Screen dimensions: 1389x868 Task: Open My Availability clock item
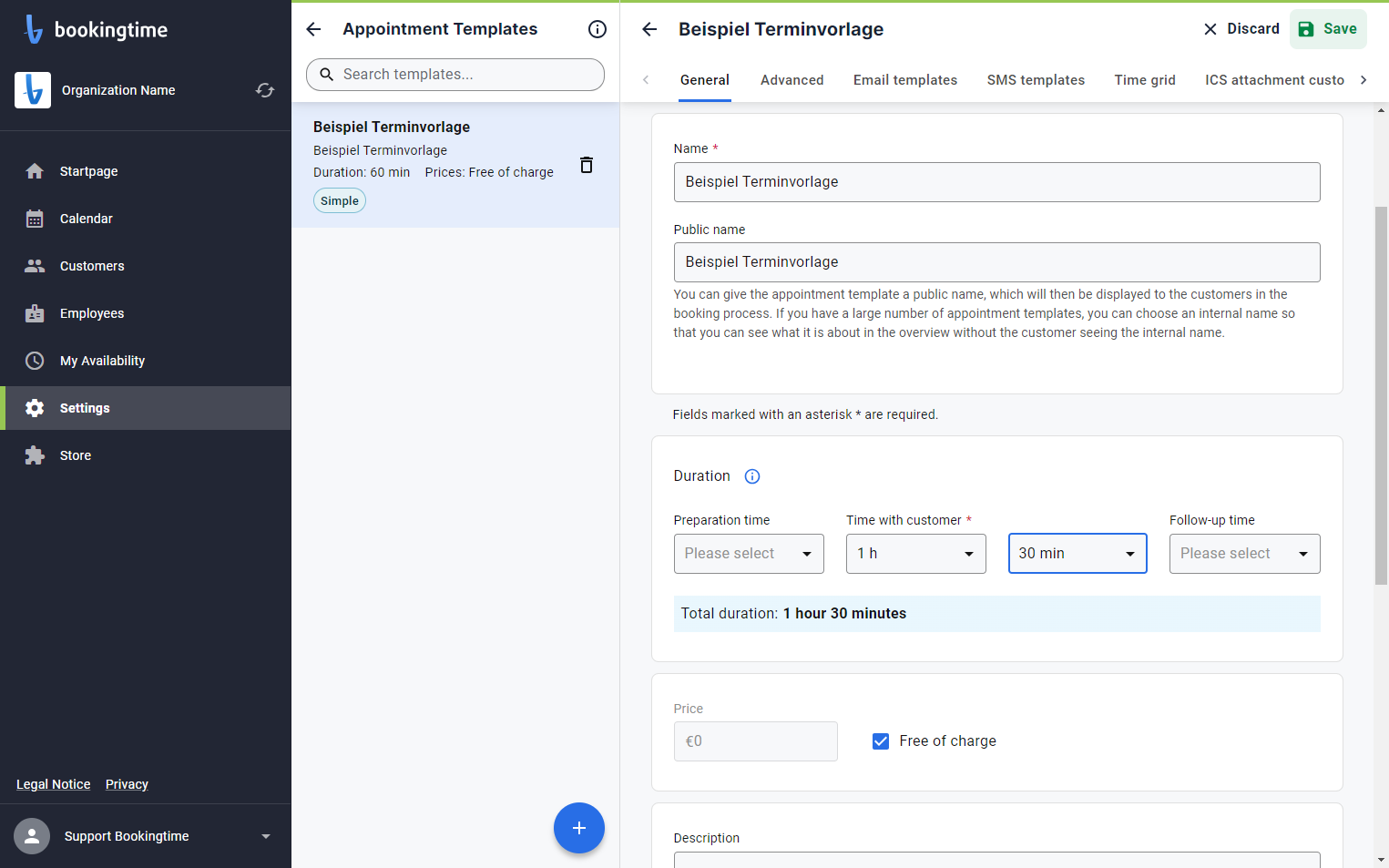[35, 361]
